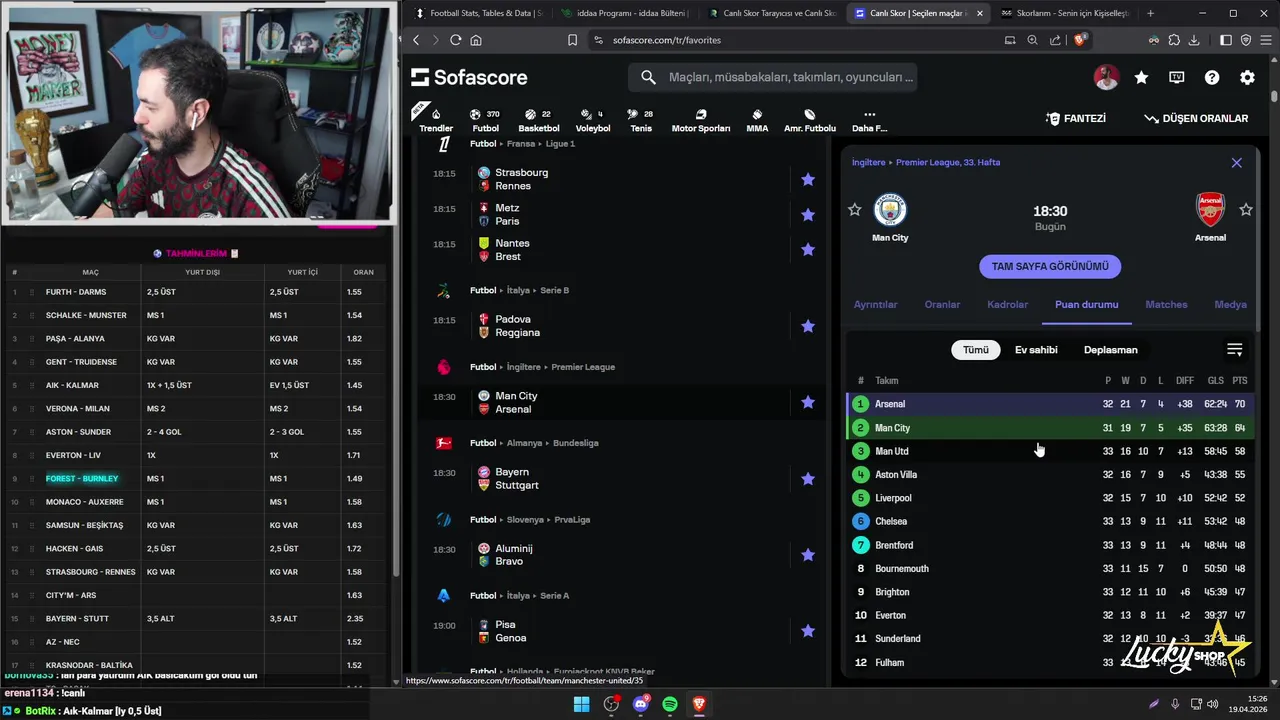Select the Puan durumu tab
This screenshot has height=720, width=1280.
coord(1086,304)
